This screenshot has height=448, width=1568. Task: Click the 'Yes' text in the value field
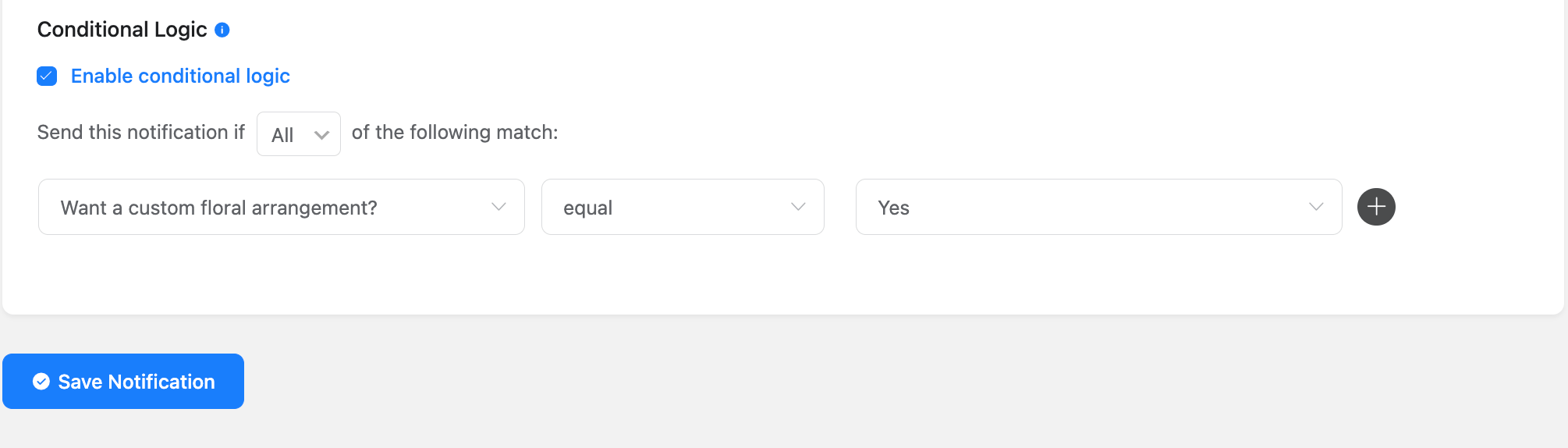[x=893, y=208]
